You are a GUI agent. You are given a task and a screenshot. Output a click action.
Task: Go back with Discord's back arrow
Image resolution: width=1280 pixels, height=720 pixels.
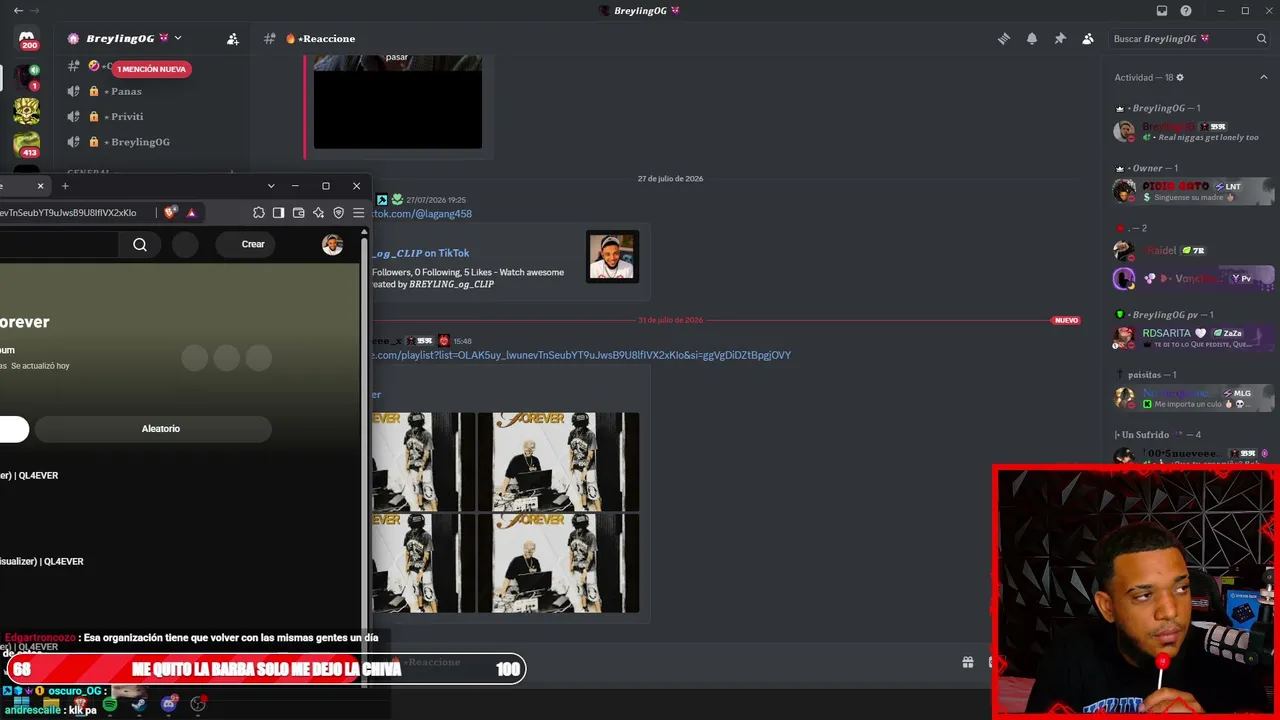[x=18, y=11]
